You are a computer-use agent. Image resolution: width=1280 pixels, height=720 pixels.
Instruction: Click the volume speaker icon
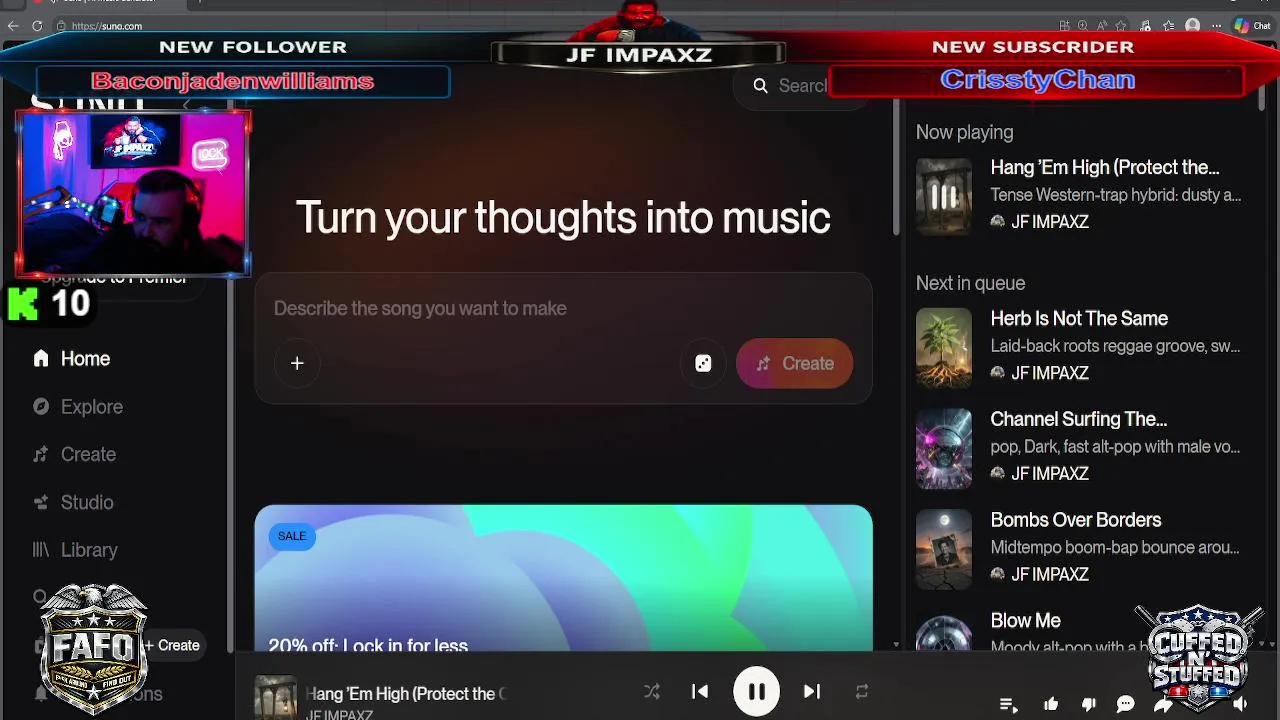coord(1240,705)
